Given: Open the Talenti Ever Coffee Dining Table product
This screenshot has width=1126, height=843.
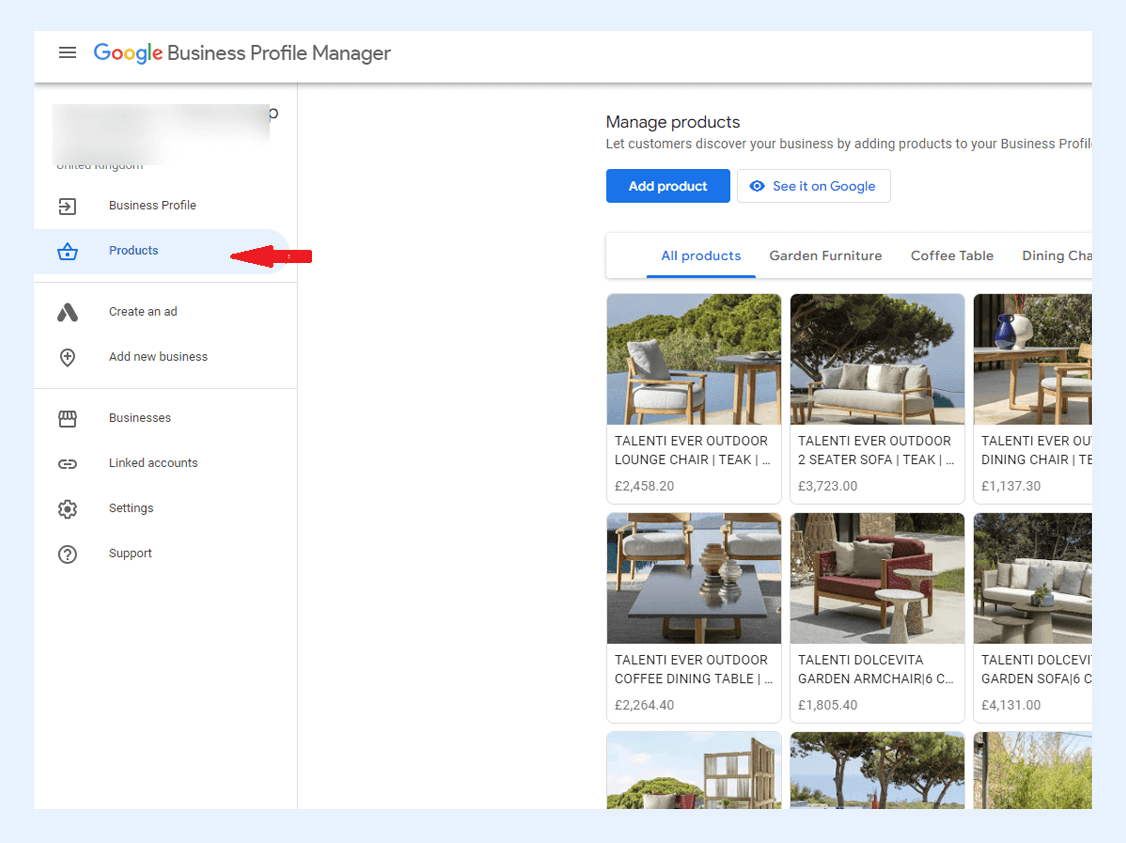Looking at the screenshot, I should [693, 617].
